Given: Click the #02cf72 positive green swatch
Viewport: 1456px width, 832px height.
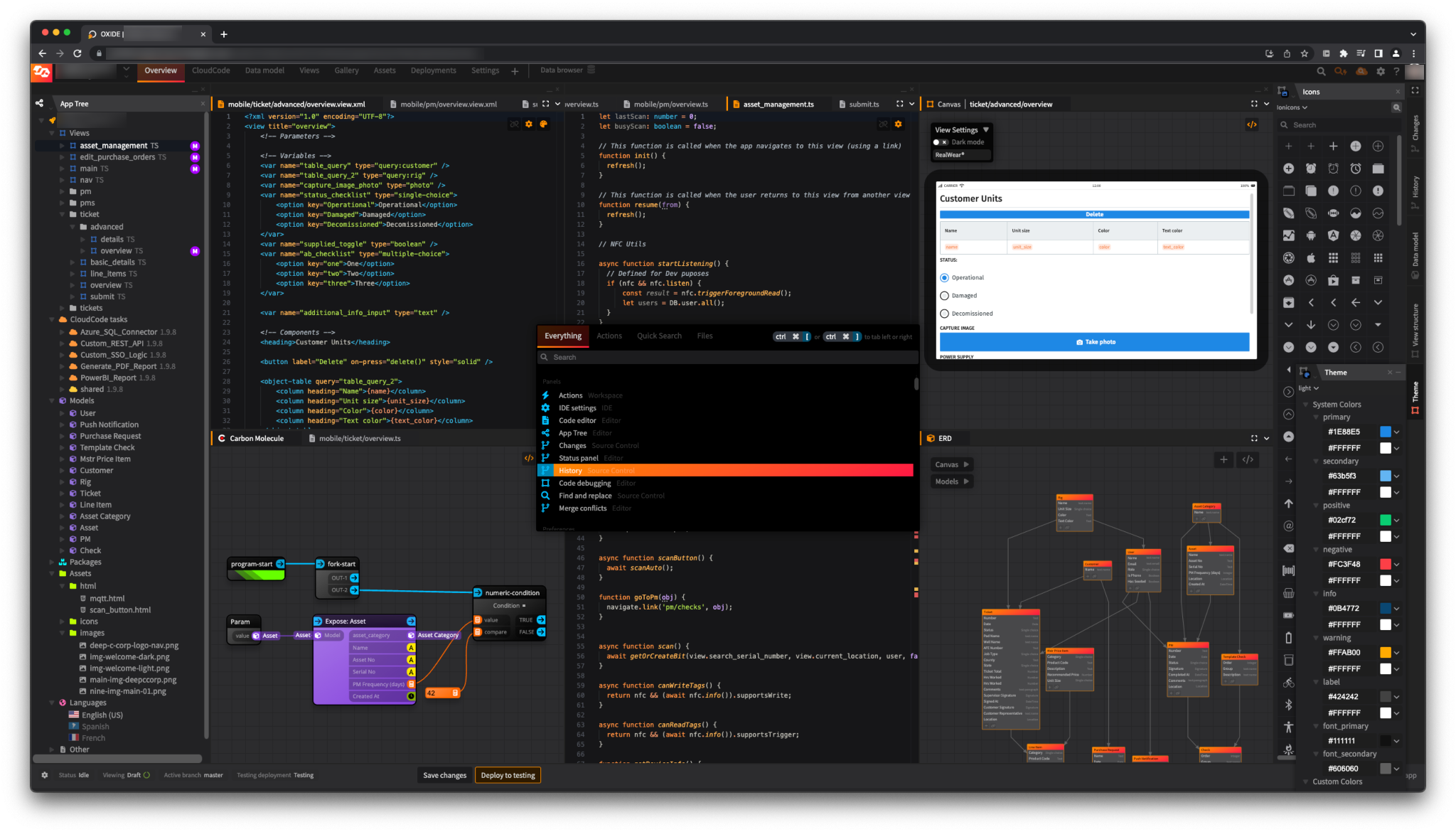Looking at the screenshot, I should coord(1385,520).
